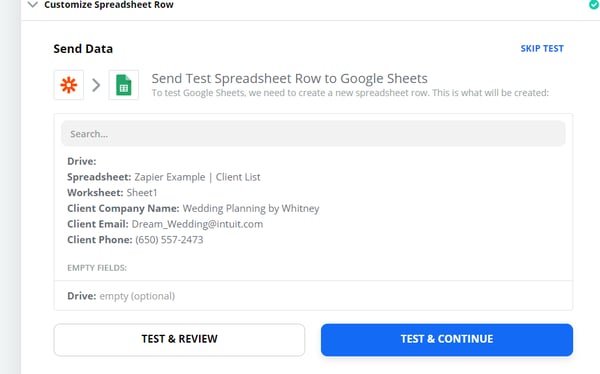Click the Client Company Name entry
This screenshot has width=600, height=374.
pyautogui.click(x=193, y=208)
